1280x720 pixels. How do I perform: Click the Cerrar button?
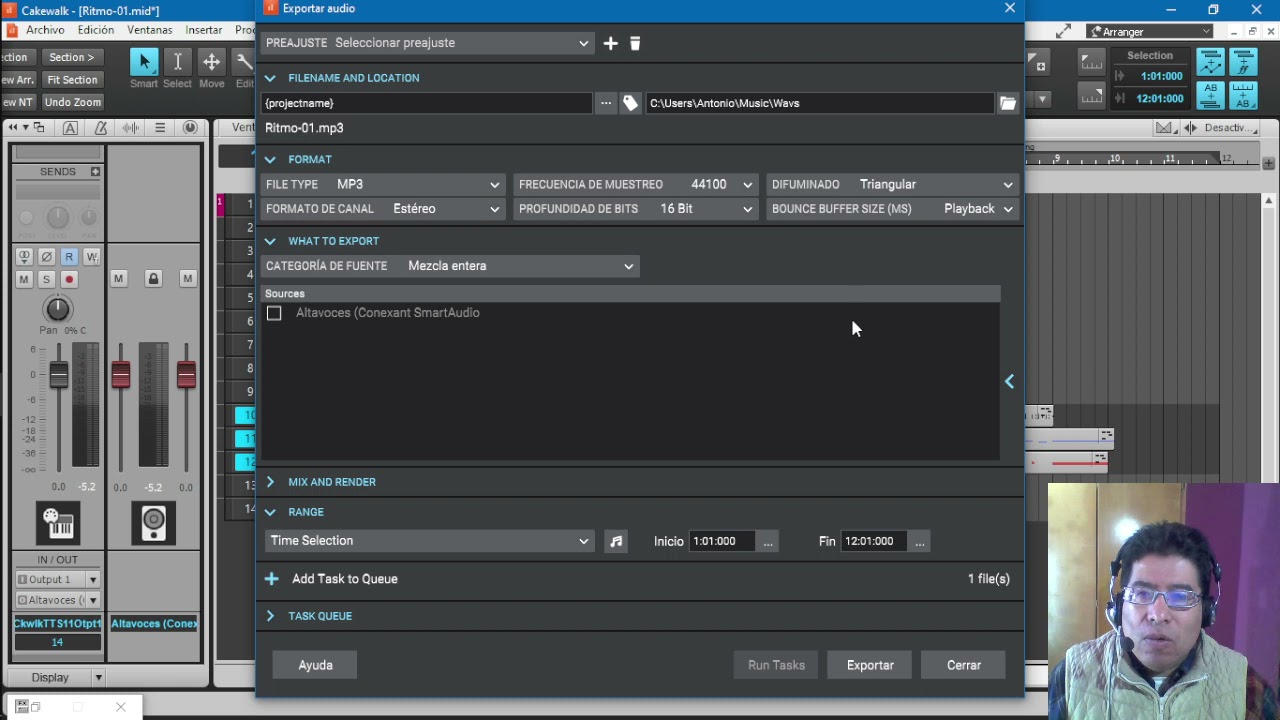click(x=964, y=665)
